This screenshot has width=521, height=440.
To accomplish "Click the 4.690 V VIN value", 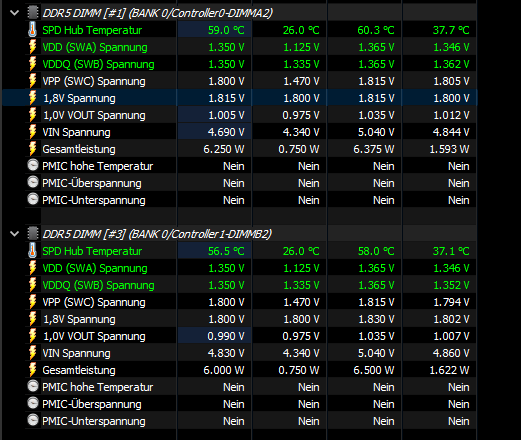I will pos(226,132).
